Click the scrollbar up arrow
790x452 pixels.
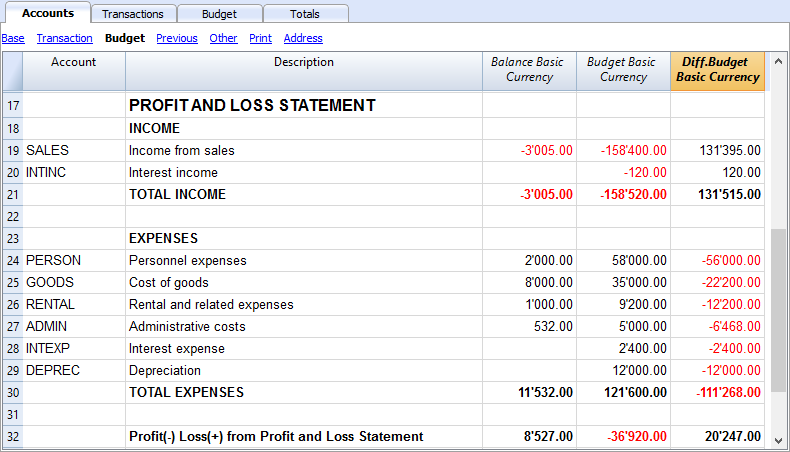tap(778, 61)
